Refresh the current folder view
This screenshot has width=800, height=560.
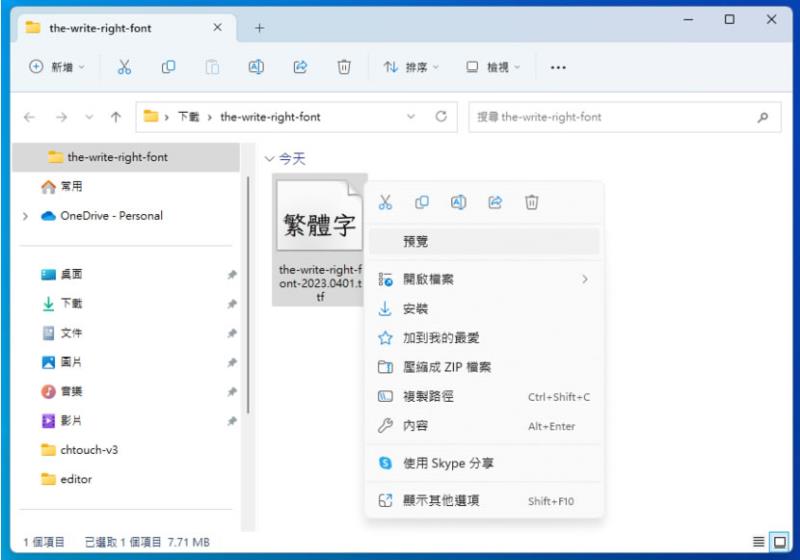tap(441, 117)
